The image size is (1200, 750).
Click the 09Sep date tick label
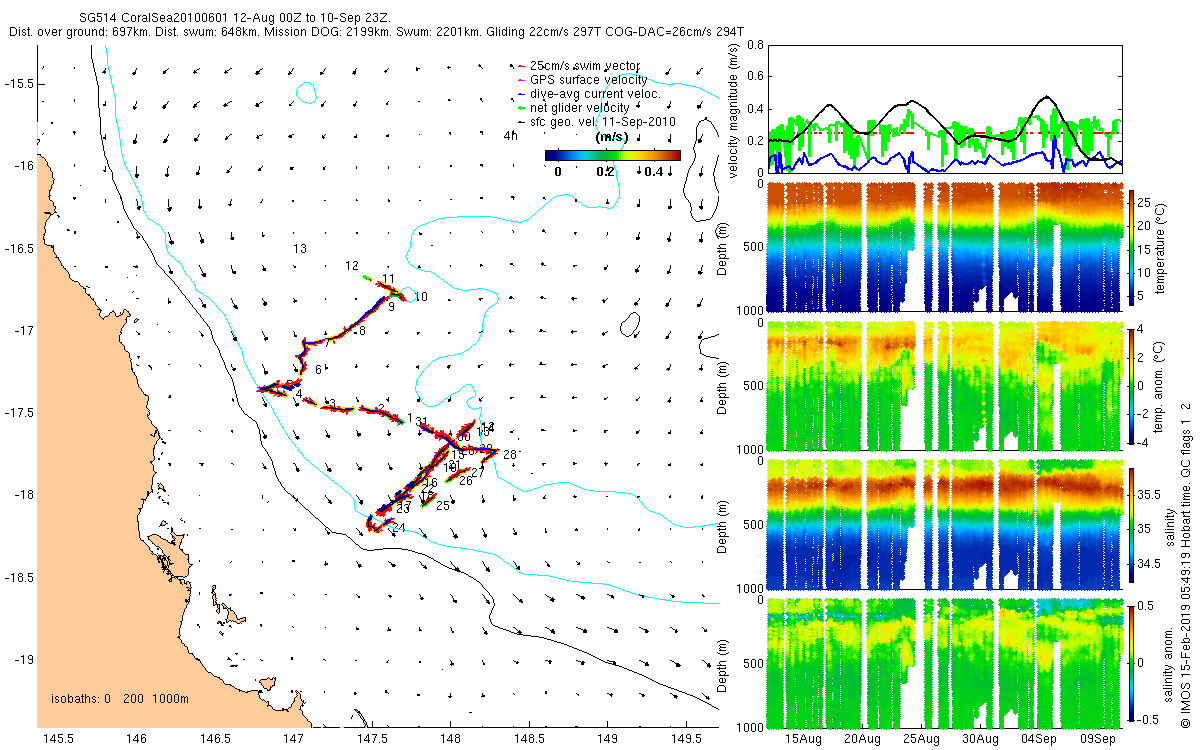tap(1098, 739)
